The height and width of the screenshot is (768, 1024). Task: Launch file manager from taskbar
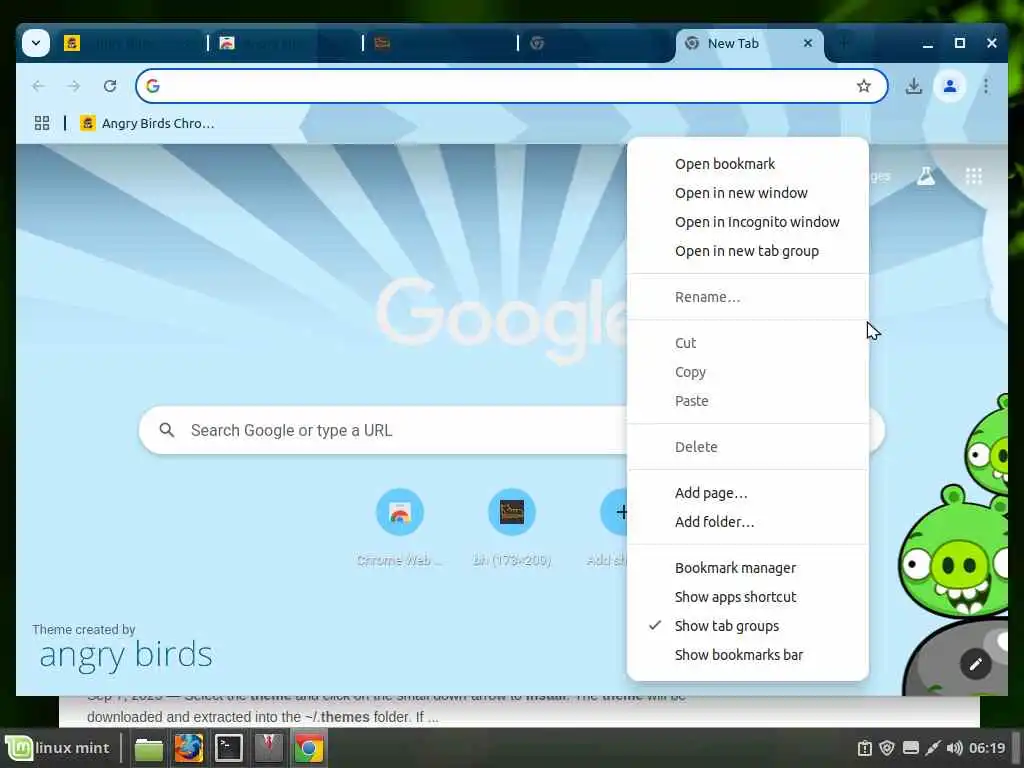pyautogui.click(x=148, y=748)
